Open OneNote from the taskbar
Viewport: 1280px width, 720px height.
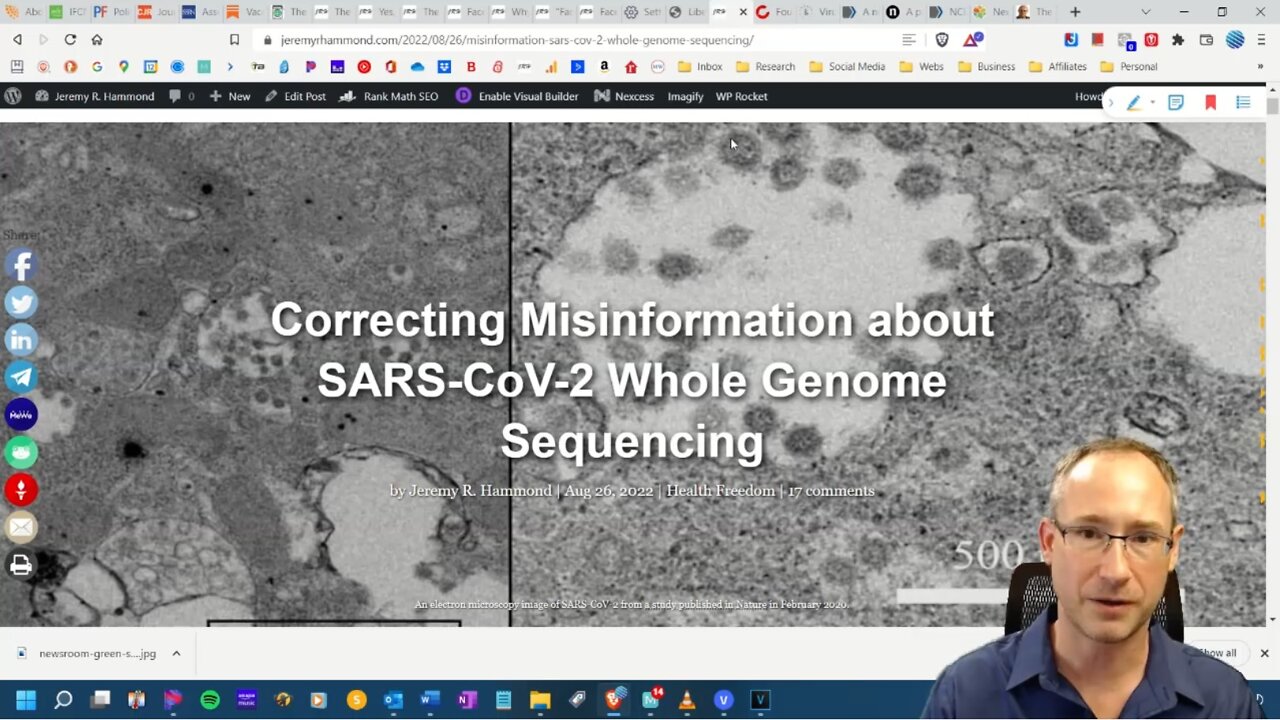click(x=467, y=700)
